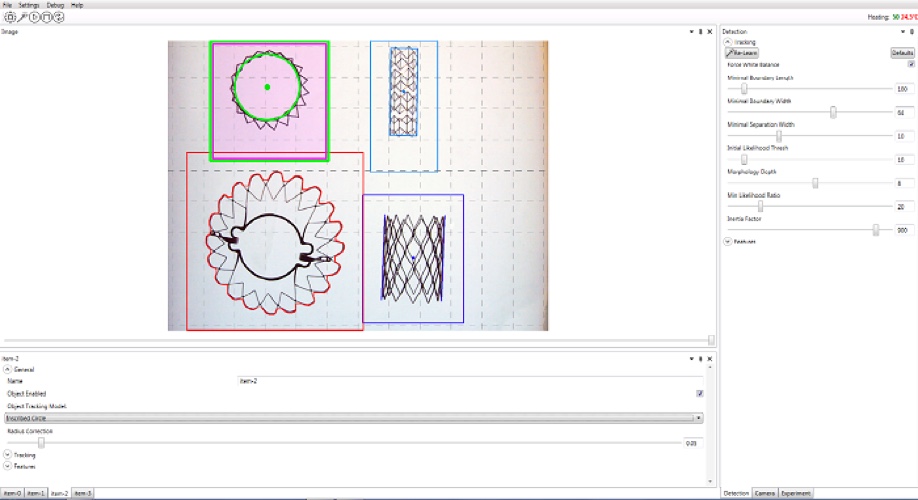Toggle Force White Balance checkbox
Image resolution: width=918 pixels, height=500 pixels.
coord(910,64)
